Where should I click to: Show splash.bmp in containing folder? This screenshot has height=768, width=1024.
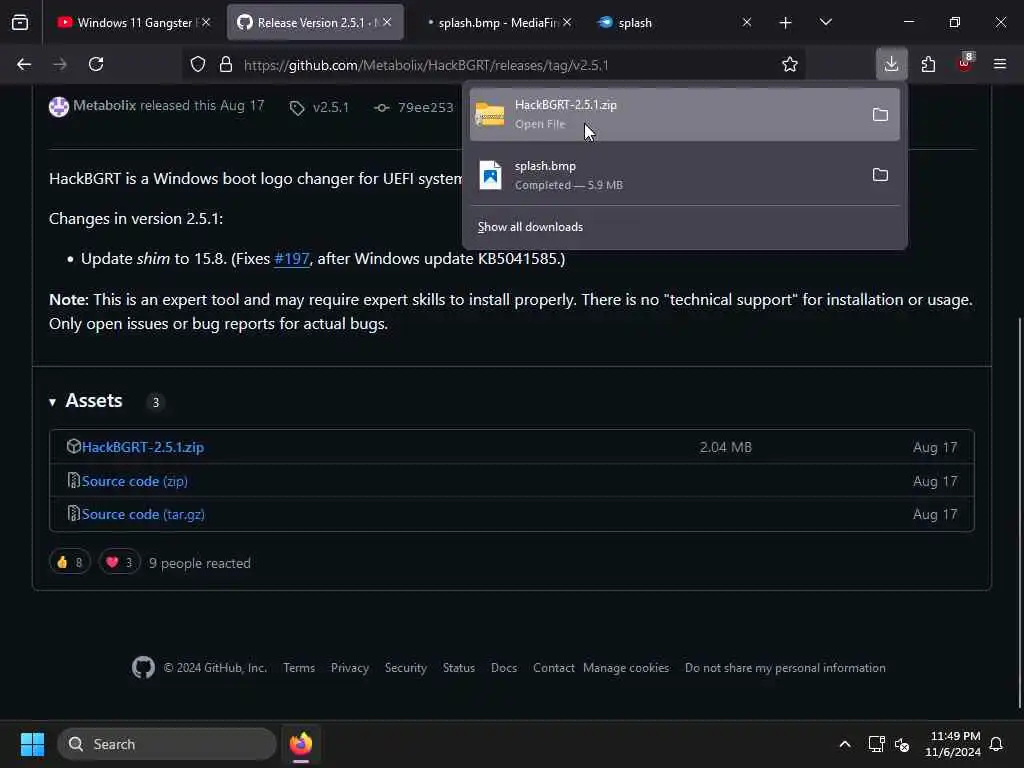(880, 175)
